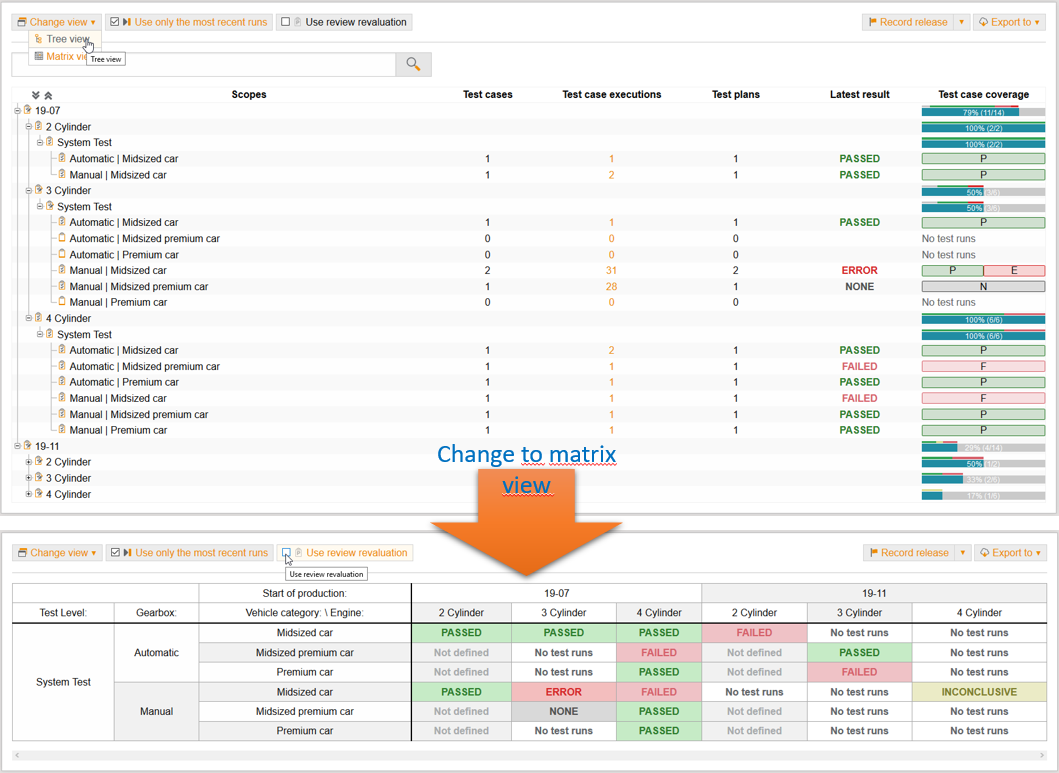Open the top Export to dropdown
This screenshot has height=773, width=1059.
pyautogui.click(x=1010, y=22)
